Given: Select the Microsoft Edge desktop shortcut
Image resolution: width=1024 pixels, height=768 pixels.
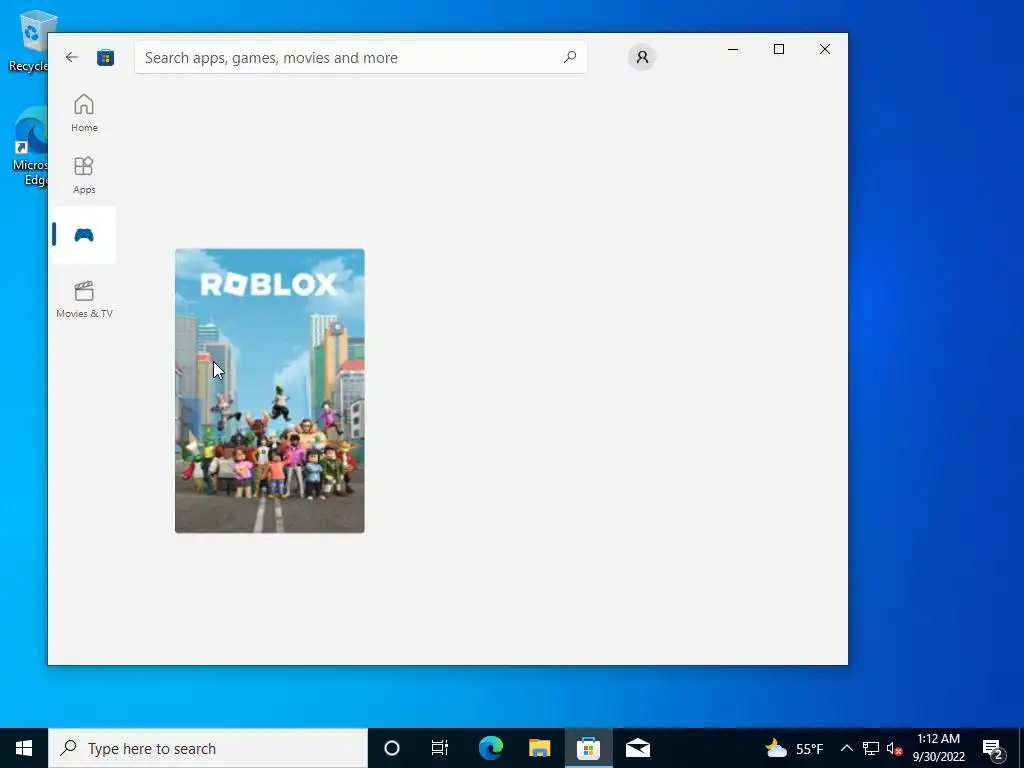Looking at the screenshot, I should pyautogui.click(x=29, y=148).
